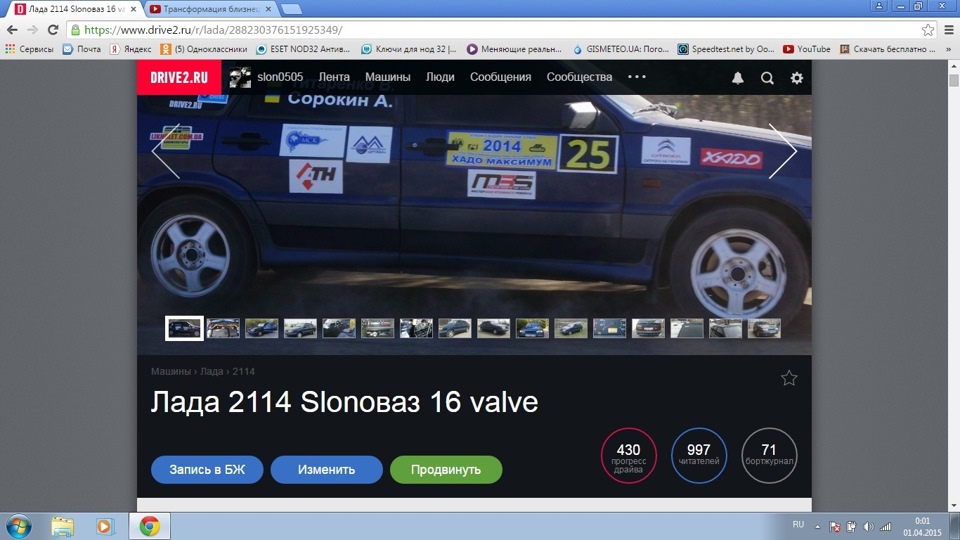The height and width of the screenshot is (540, 960).
Task: Go forward in browser history
Action: coord(32,29)
